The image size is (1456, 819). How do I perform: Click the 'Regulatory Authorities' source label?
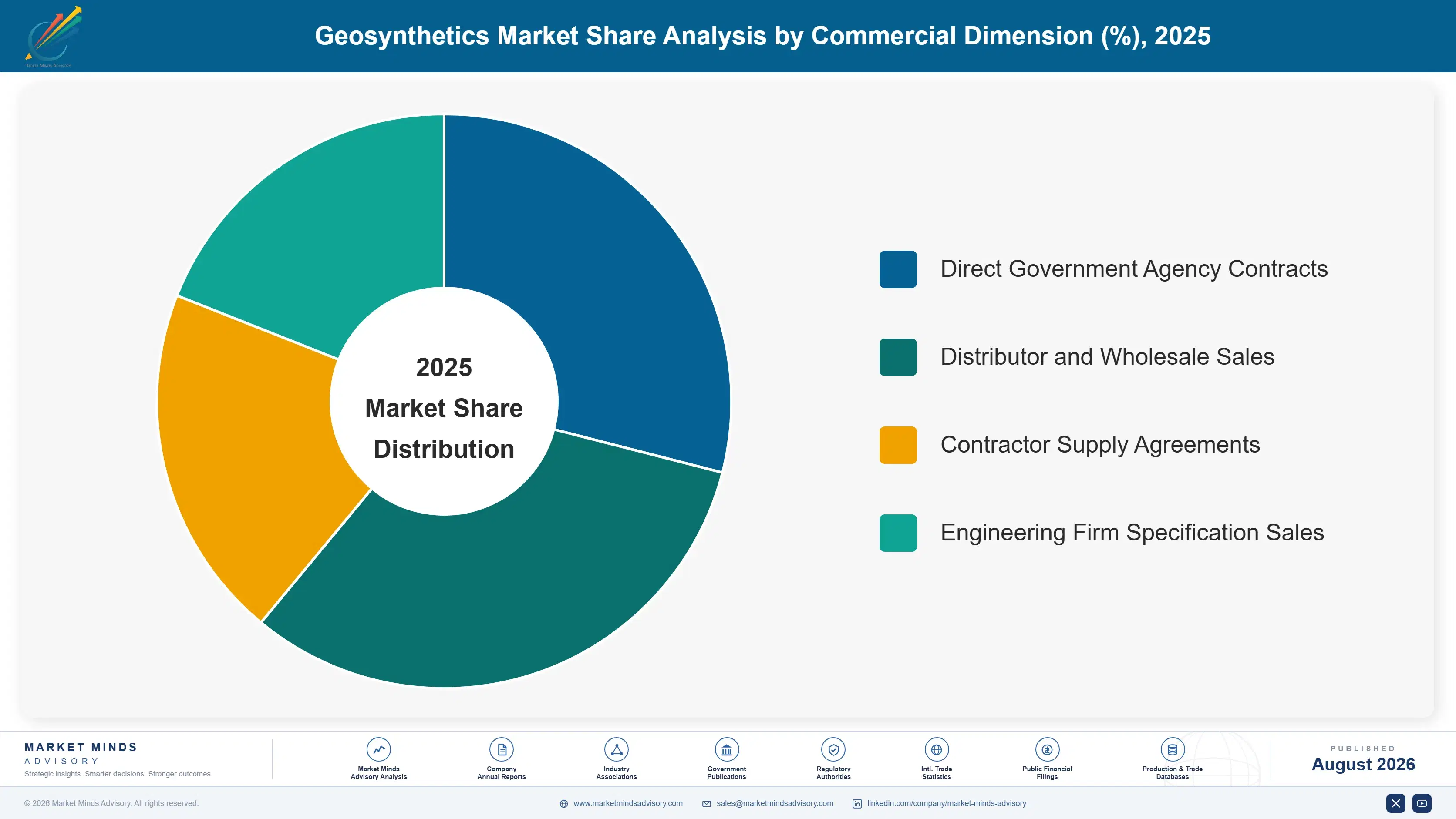pyautogui.click(x=833, y=773)
